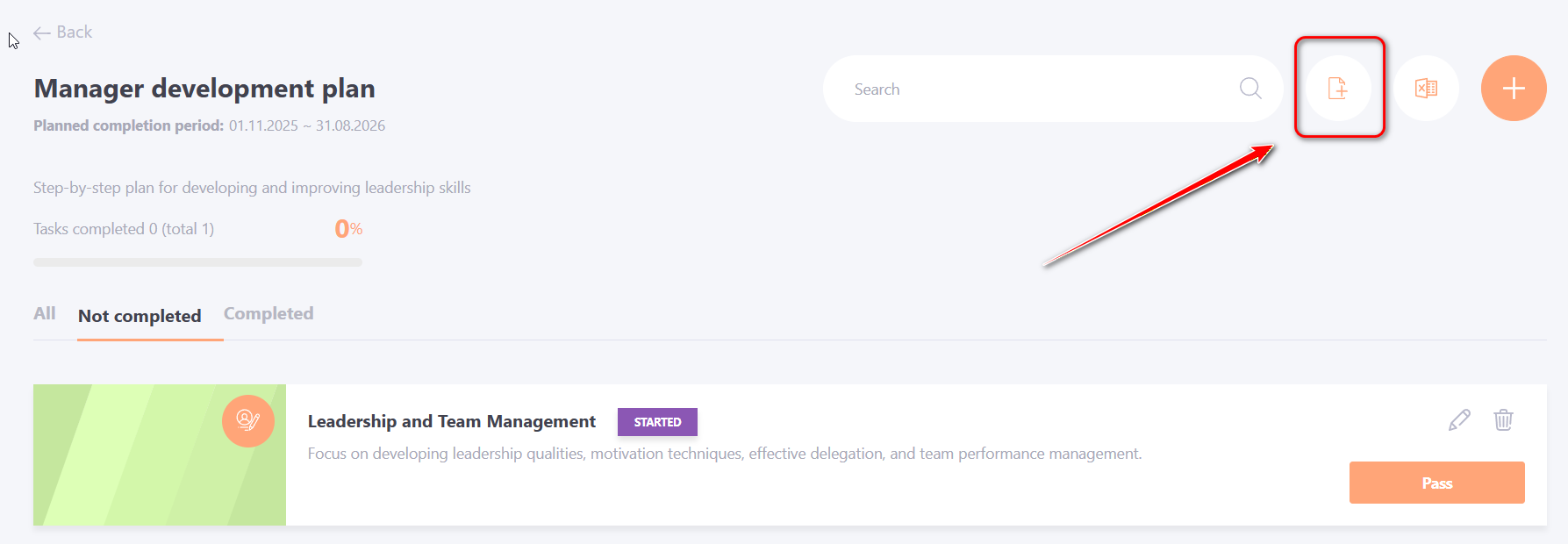Click the orange task badge on the thumbnail
This screenshot has width=1568, height=544.
coord(247,421)
